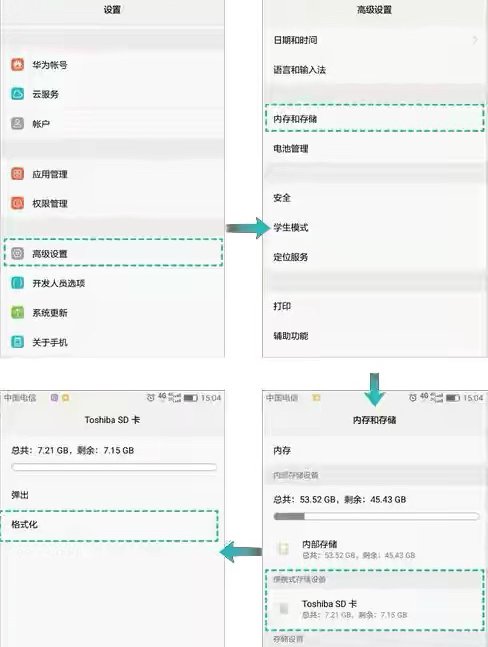The height and width of the screenshot is (647, 488).
Task: Open 内部存储 storage entry
Action: point(375,549)
